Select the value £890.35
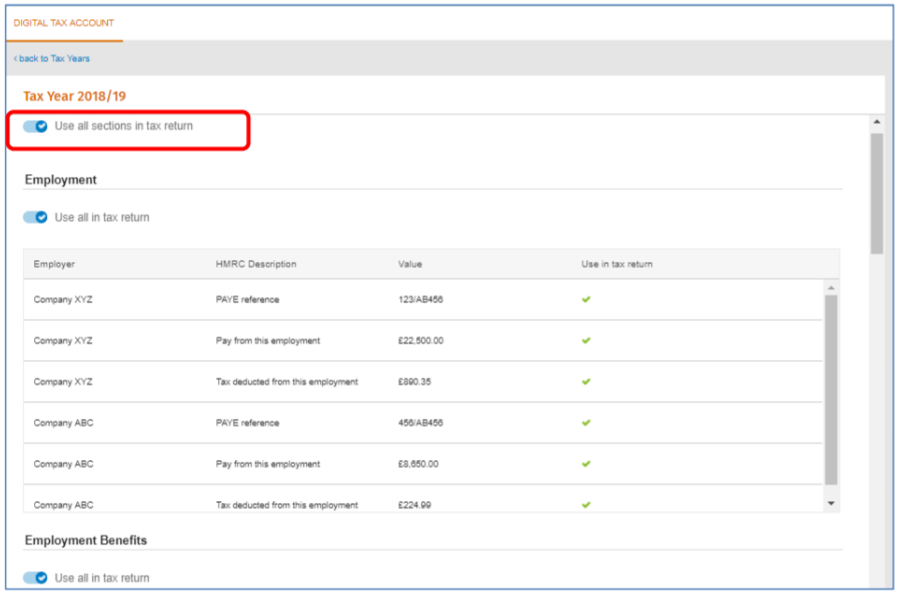The image size is (900, 597). click(x=414, y=382)
